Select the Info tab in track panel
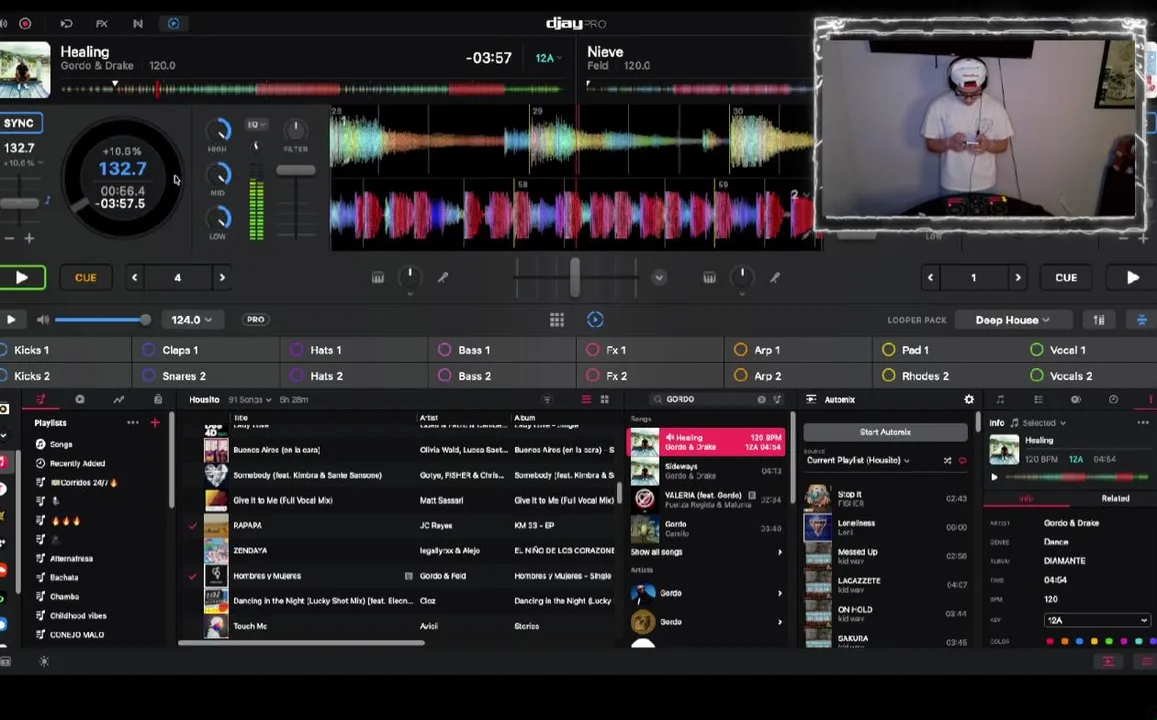The image size is (1157, 720). coord(1026,499)
